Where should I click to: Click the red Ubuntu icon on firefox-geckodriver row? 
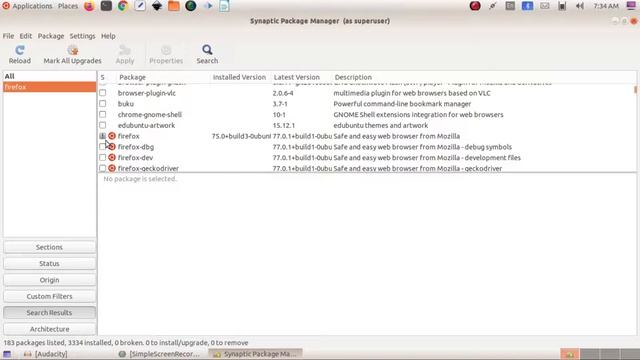pos(112,168)
